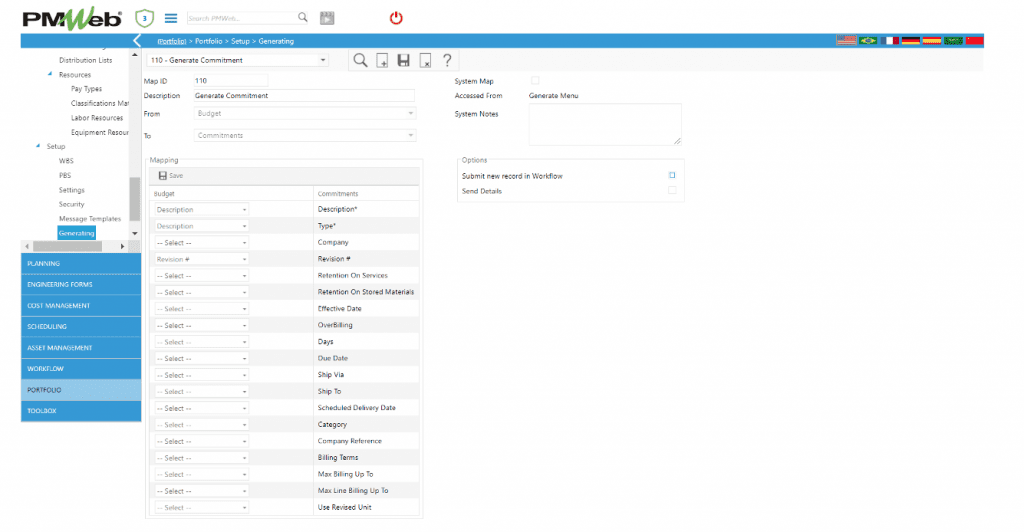Switch language to Spanish flag

[x=932, y=40]
